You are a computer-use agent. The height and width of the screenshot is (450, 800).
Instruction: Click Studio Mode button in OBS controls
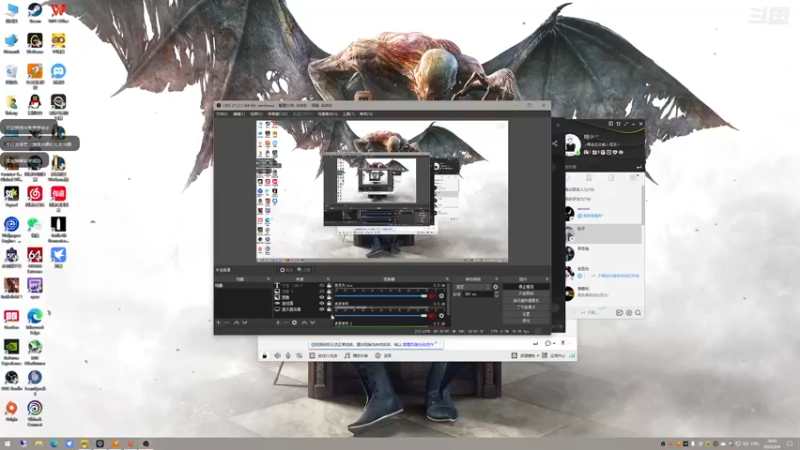pos(526,307)
